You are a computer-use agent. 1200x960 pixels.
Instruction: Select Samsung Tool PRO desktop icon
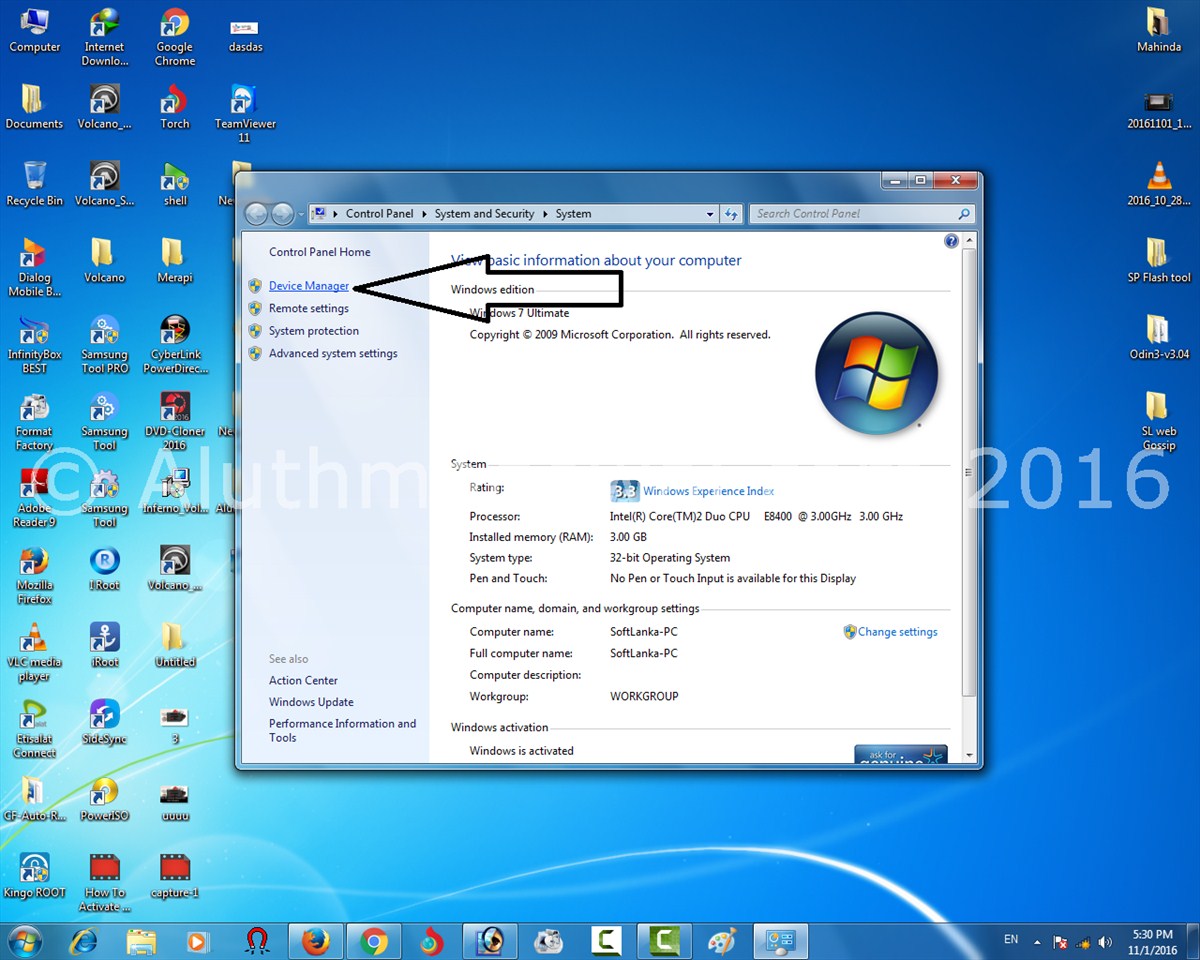click(x=105, y=345)
